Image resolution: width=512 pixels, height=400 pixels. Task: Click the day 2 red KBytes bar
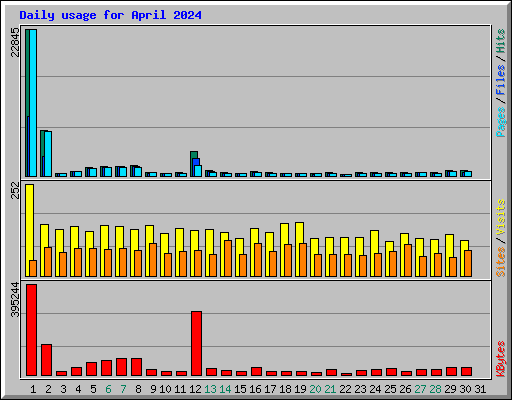tap(47, 360)
